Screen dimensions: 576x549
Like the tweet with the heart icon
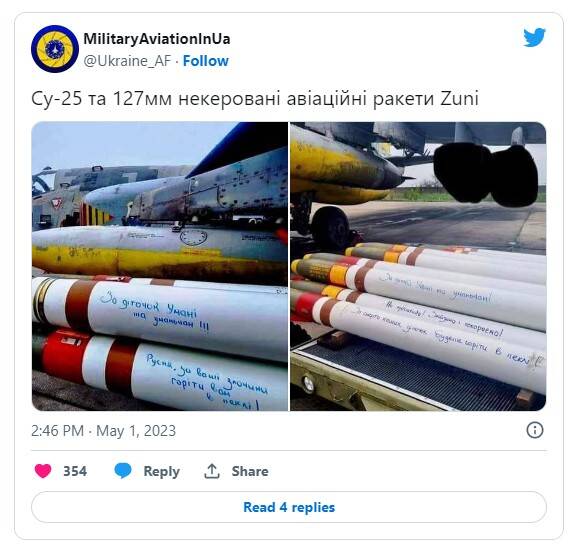click(43, 471)
